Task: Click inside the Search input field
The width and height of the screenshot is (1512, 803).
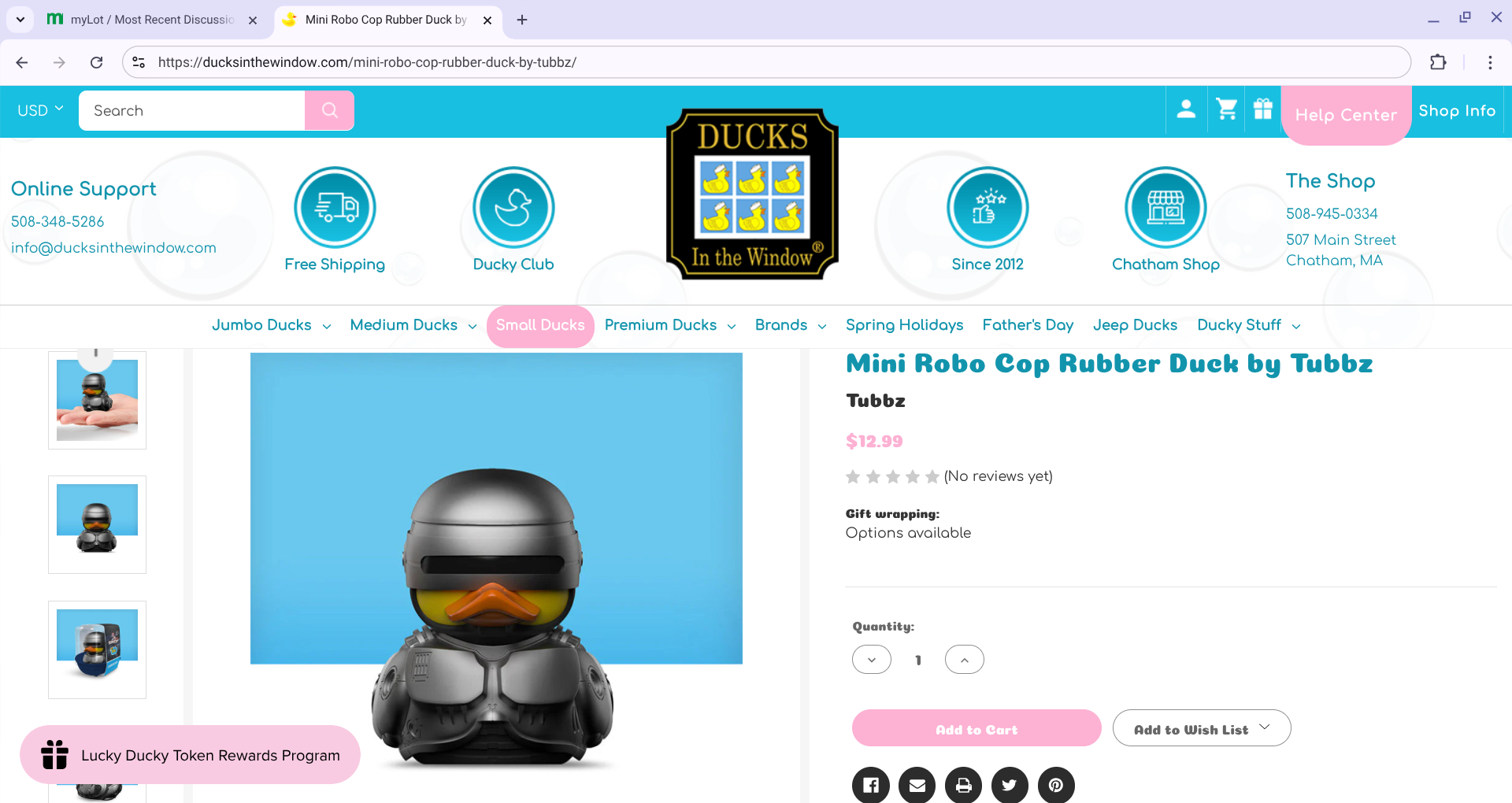Action: click(191, 110)
